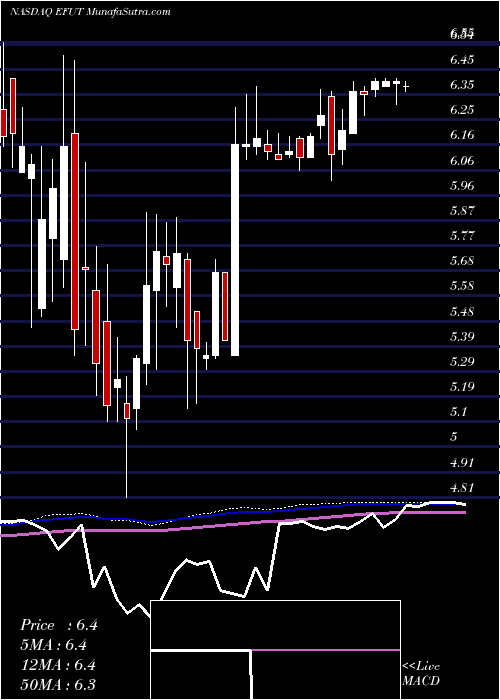This screenshot has width=500, height=700.
Task: Click the <<Live MACD label
Action: point(421,673)
